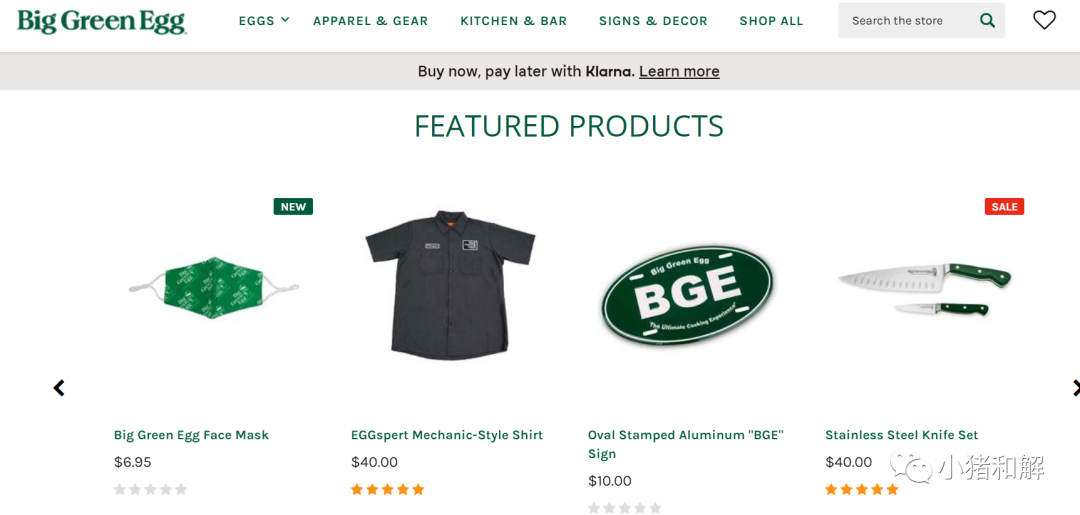This screenshot has width=1080, height=515.
Task: Click the green face mask image
Action: pyautogui.click(x=214, y=290)
